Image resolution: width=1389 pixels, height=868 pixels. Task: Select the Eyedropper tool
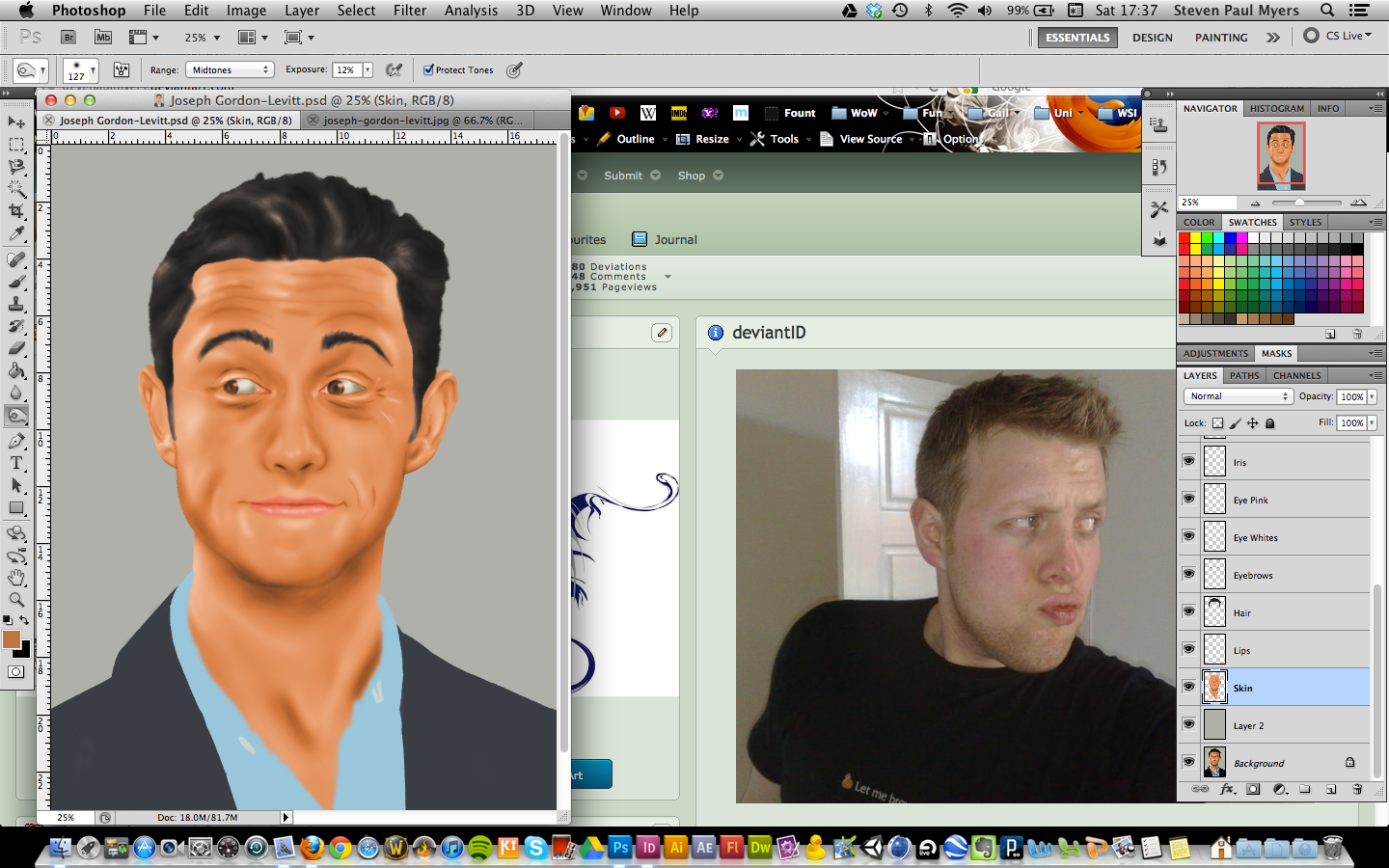16,233
